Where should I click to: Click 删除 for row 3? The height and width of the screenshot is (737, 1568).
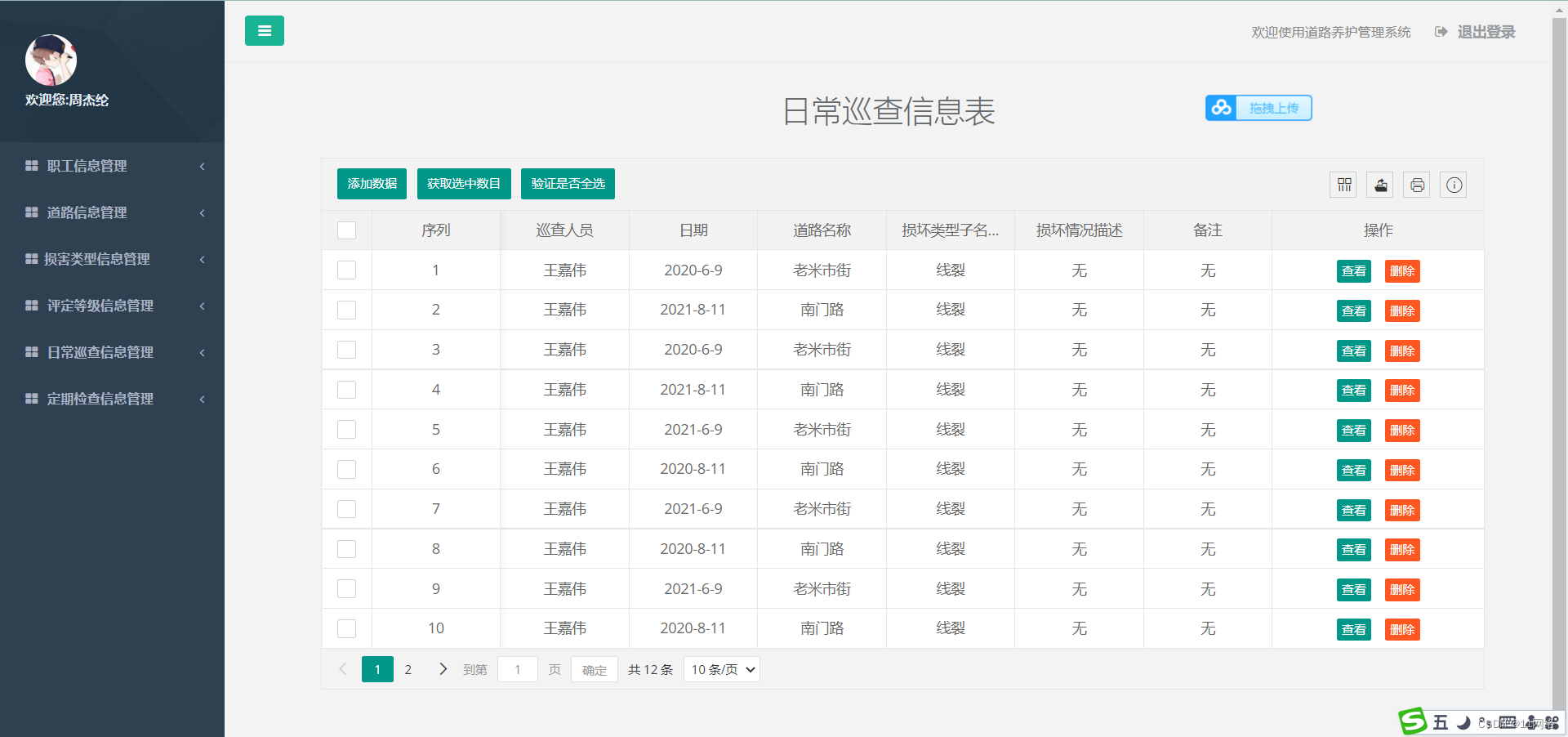pyautogui.click(x=1402, y=351)
